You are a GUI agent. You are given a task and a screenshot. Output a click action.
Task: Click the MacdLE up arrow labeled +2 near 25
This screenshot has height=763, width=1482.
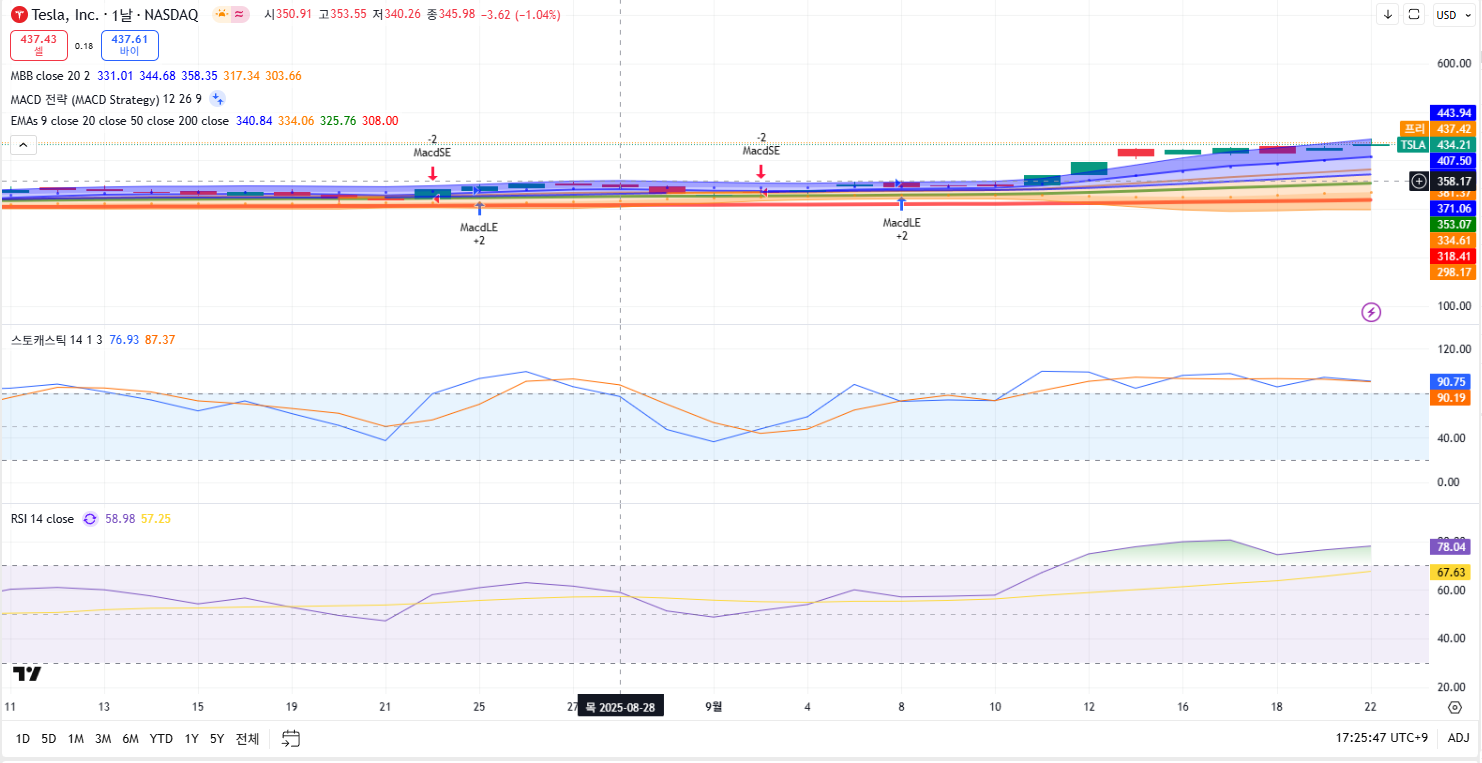coord(479,208)
